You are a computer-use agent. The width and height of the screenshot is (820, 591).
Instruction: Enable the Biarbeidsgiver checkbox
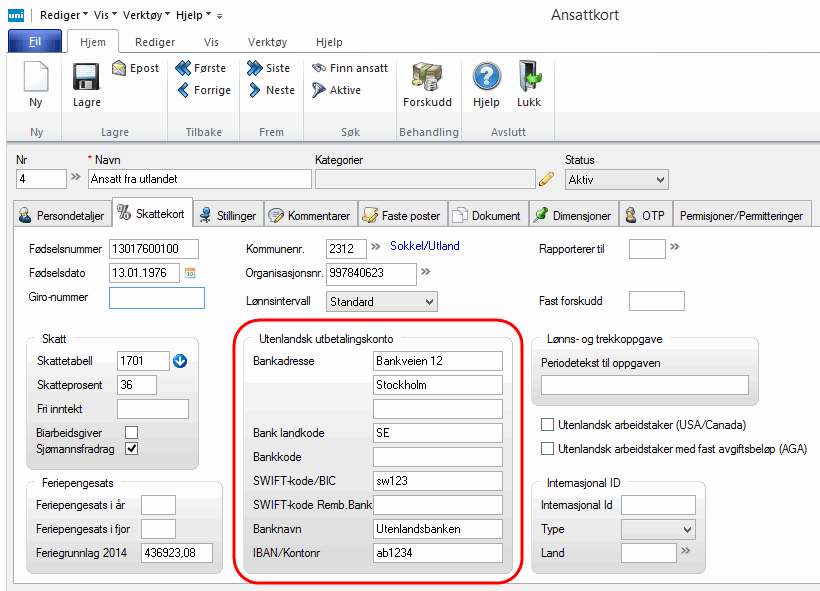click(131, 432)
